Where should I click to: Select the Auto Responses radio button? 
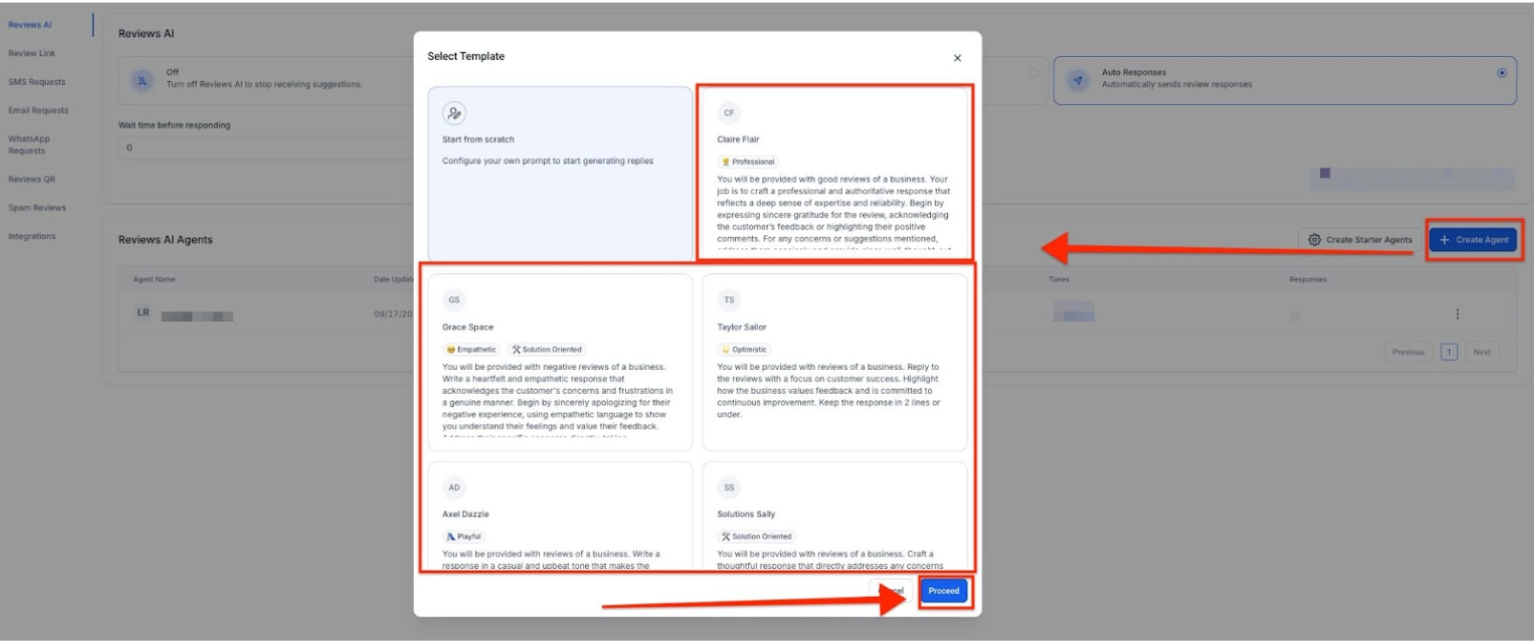point(1501,73)
